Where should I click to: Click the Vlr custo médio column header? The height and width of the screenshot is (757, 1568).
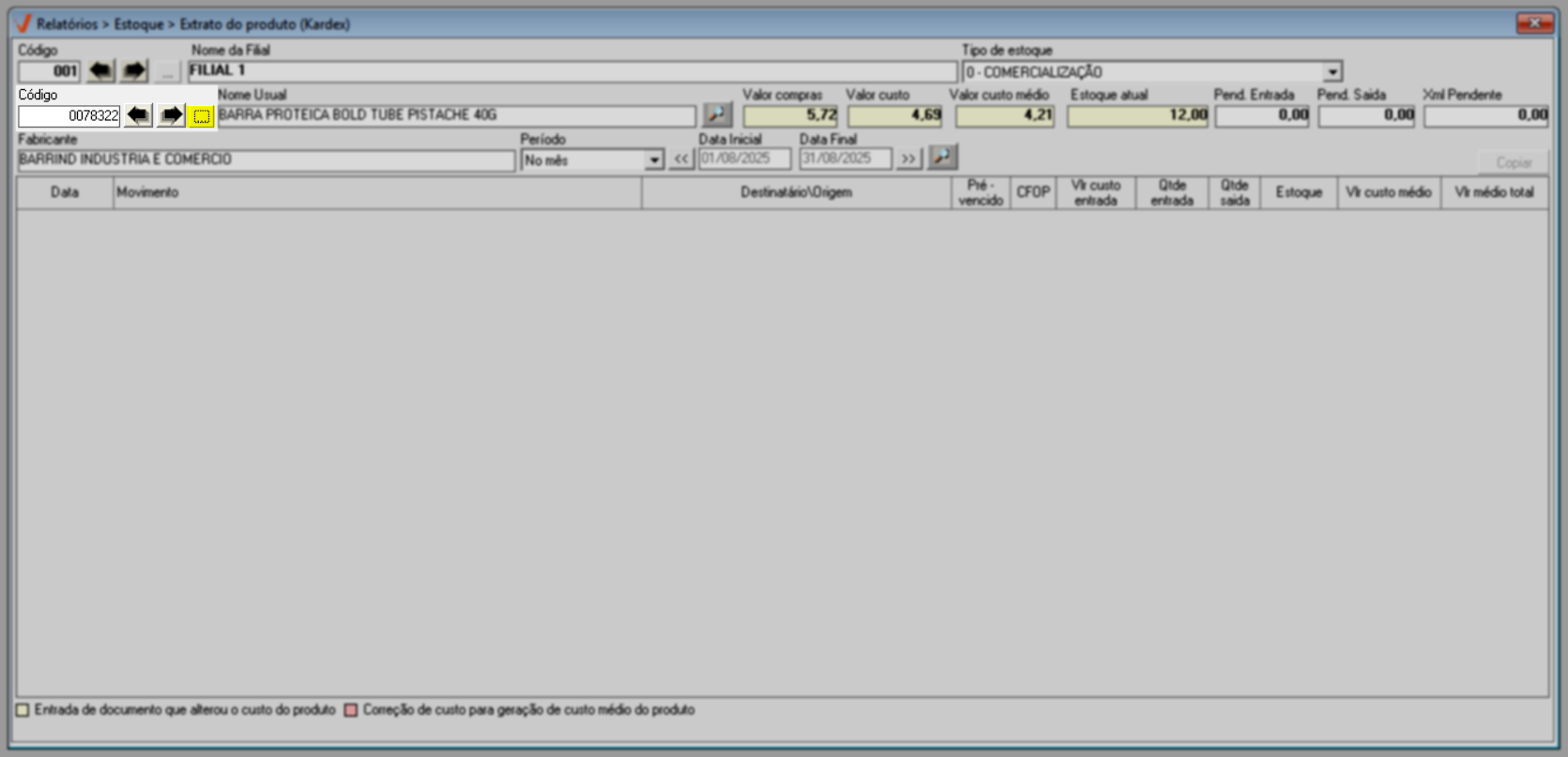(1389, 192)
